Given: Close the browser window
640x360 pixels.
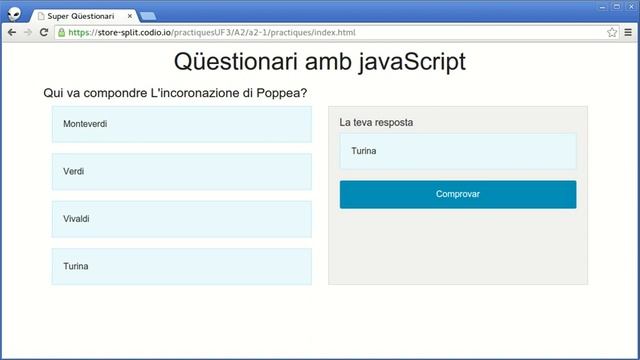Looking at the screenshot, I should coord(631,7).
